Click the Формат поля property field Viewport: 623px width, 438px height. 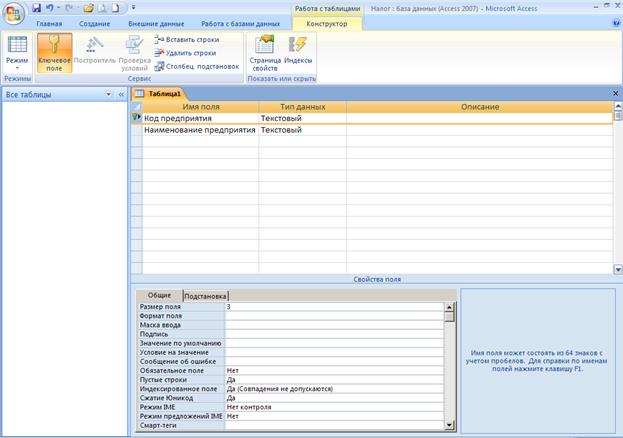pyautogui.click(x=334, y=316)
